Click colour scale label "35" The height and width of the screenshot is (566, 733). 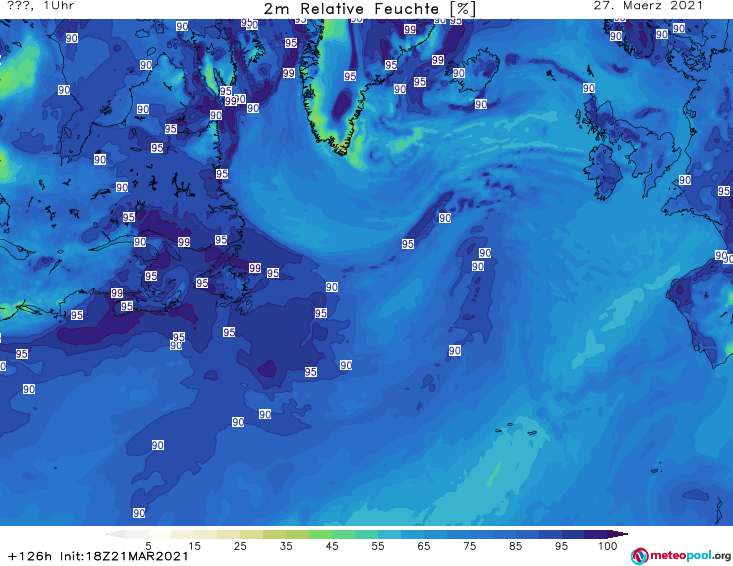pos(286,545)
